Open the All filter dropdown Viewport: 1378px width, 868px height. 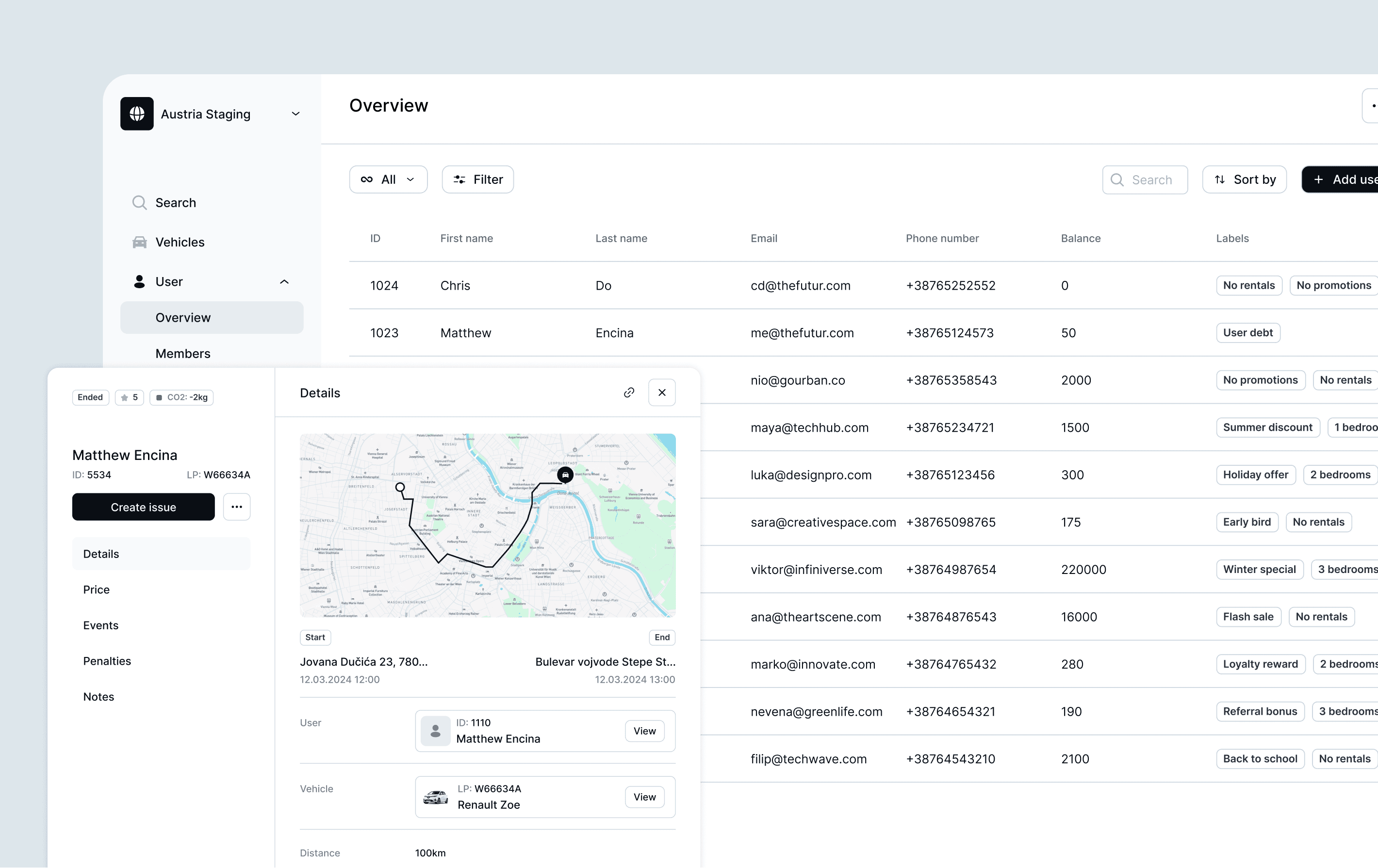click(388, 180)
